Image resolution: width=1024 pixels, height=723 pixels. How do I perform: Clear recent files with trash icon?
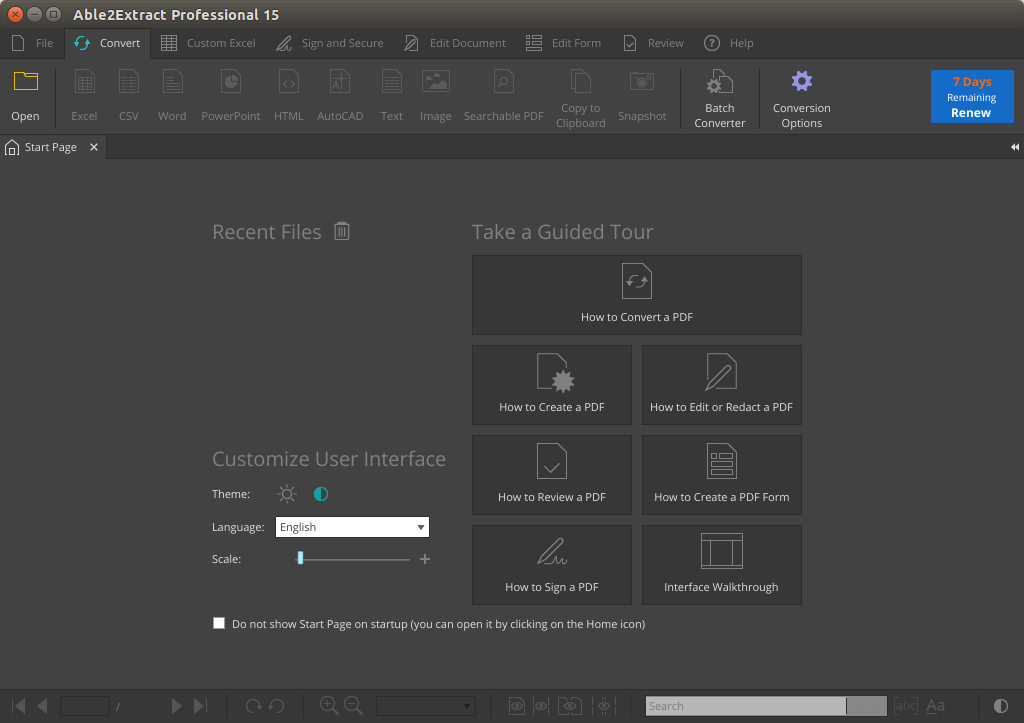[x=342, y=231]
